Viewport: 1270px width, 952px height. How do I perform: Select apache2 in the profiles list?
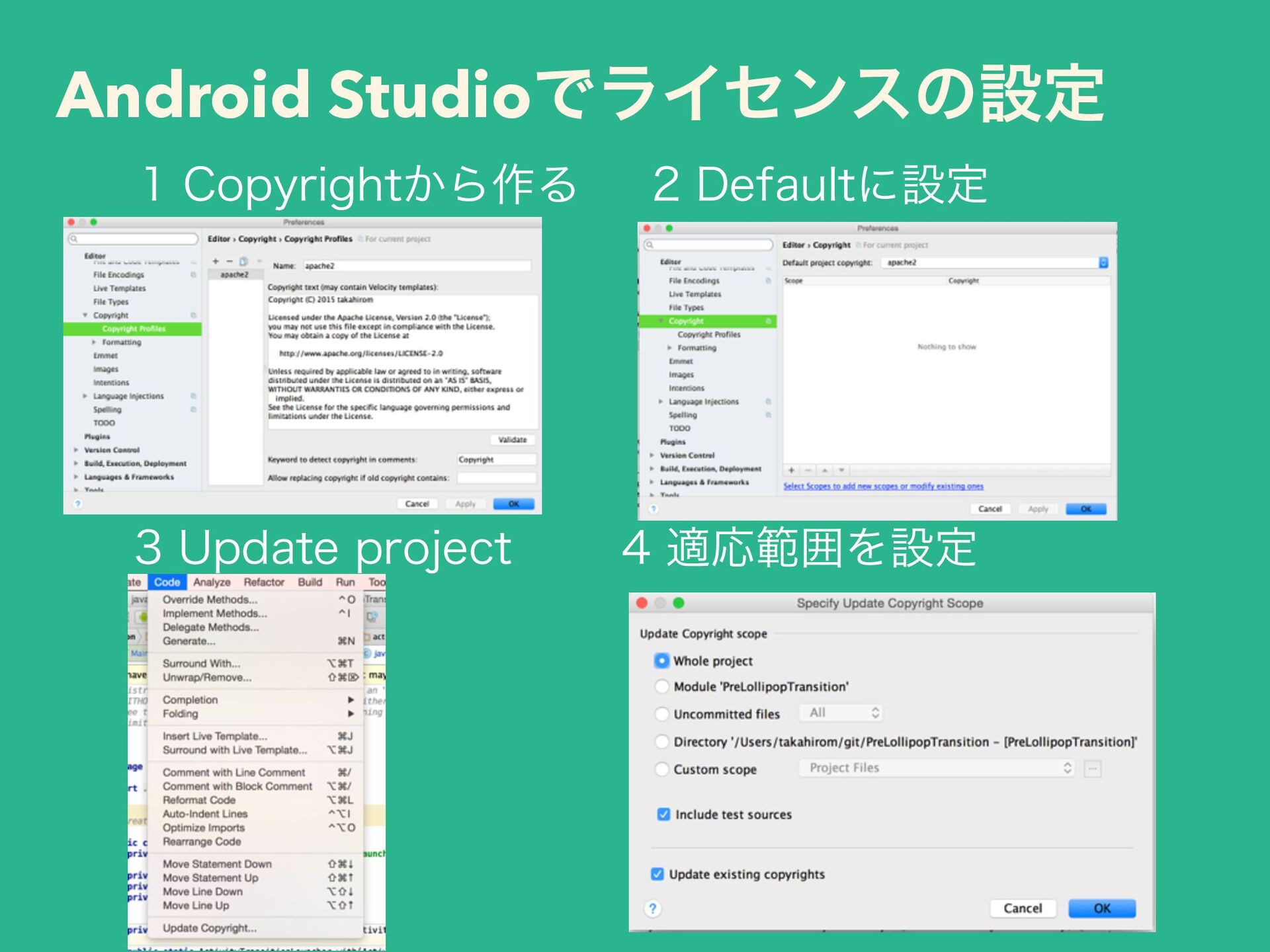[x=235, y=274]
